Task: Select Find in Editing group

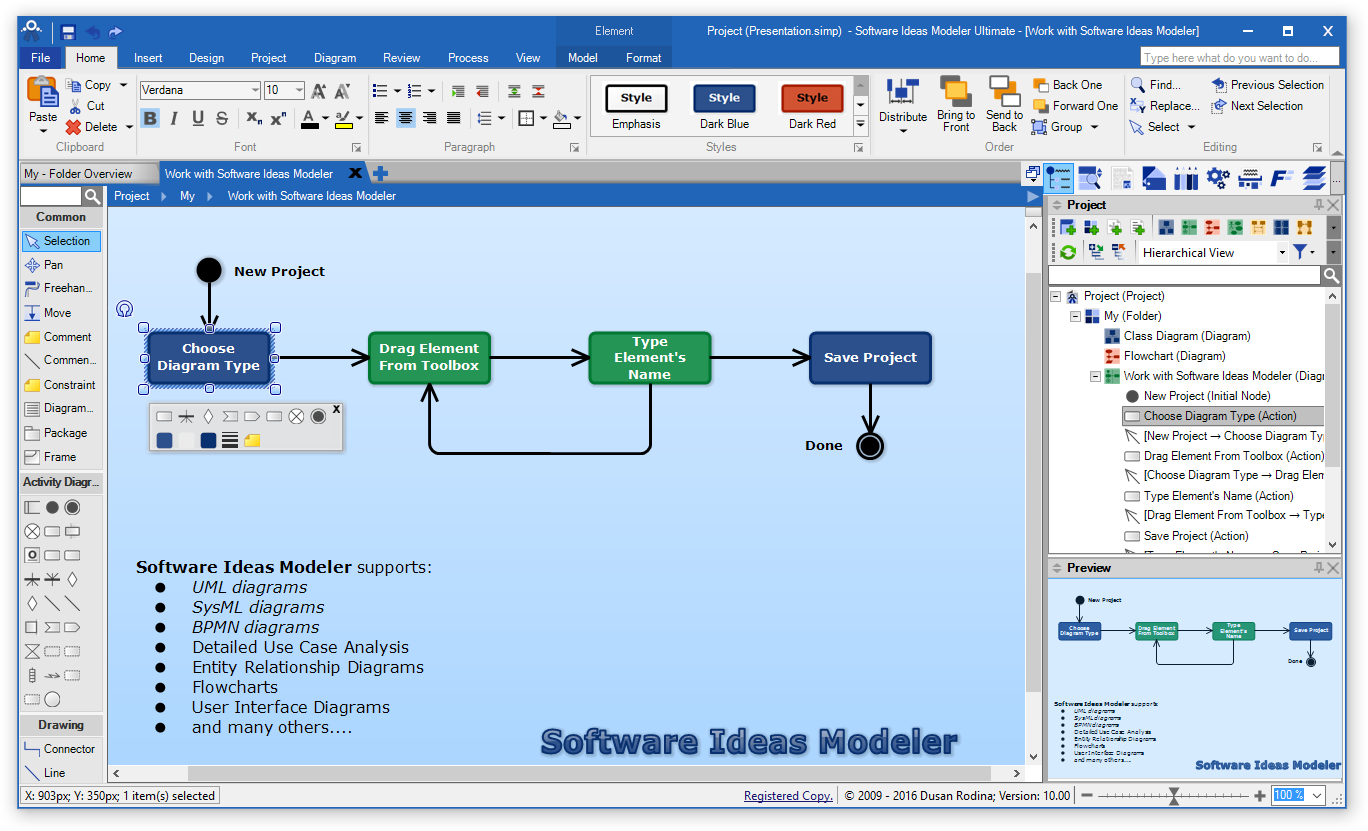Action: [x=1155, y=85]
